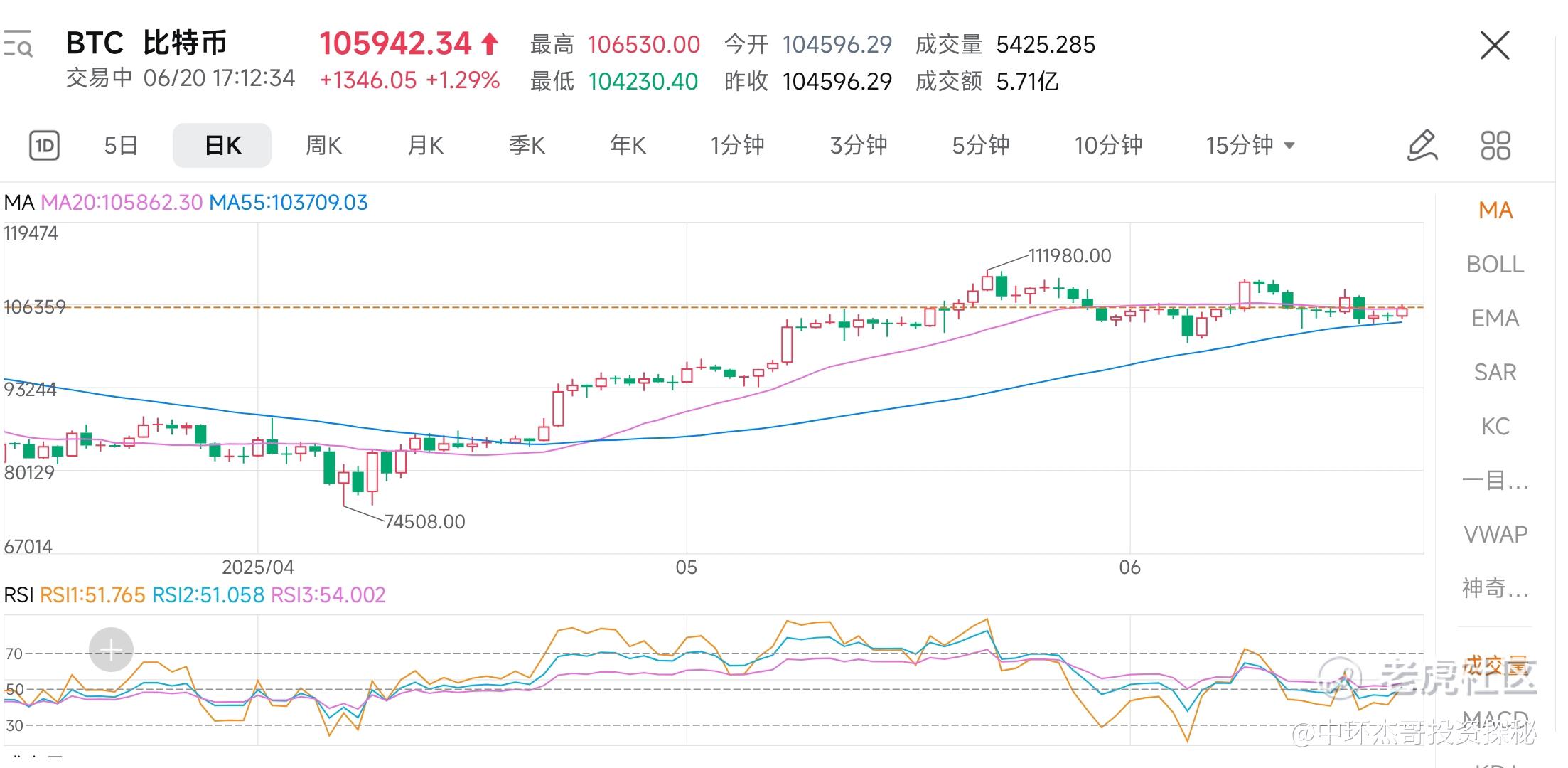Select the 1分钟 interval
This screenshot has width=1568, height=768.
tap(737, 146)
